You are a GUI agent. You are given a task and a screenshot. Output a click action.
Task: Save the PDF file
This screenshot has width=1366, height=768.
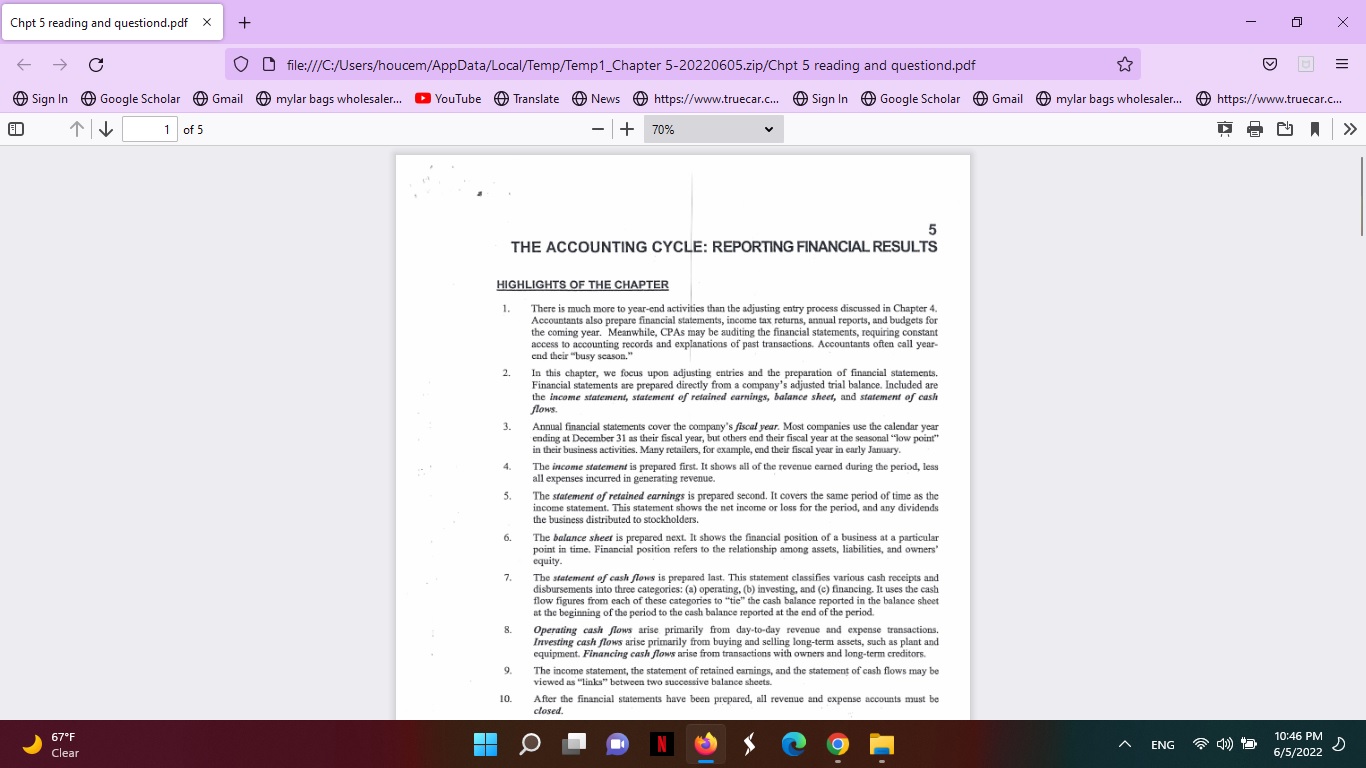pyautogui.click(x=1285, y=129)
